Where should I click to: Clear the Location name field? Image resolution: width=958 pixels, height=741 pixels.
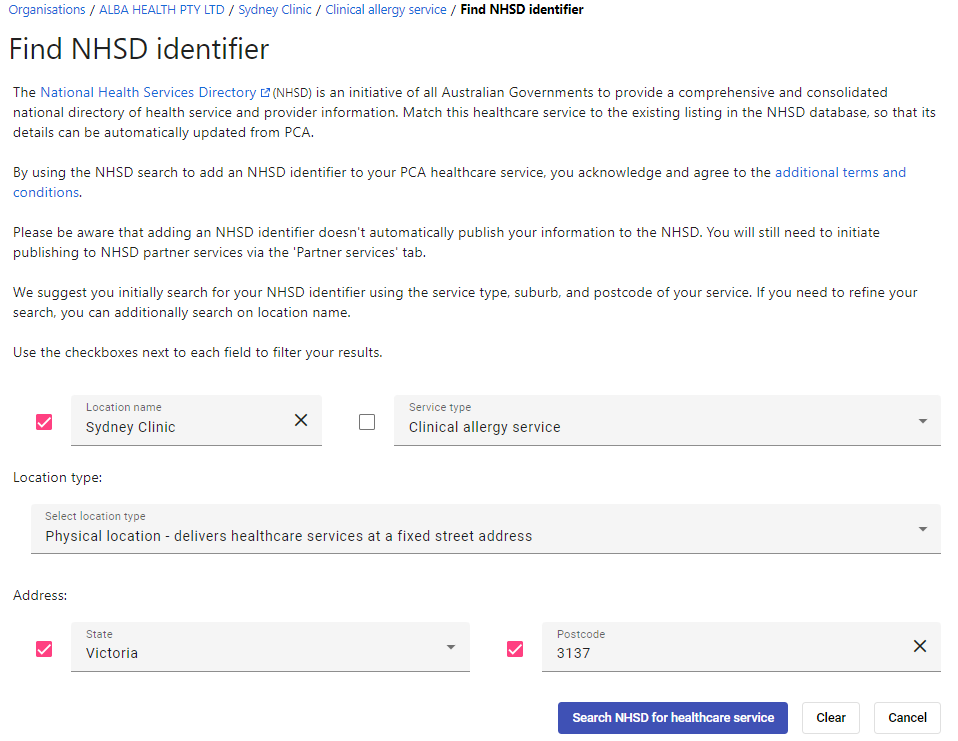pyautogui.click(x=301, y=420)
